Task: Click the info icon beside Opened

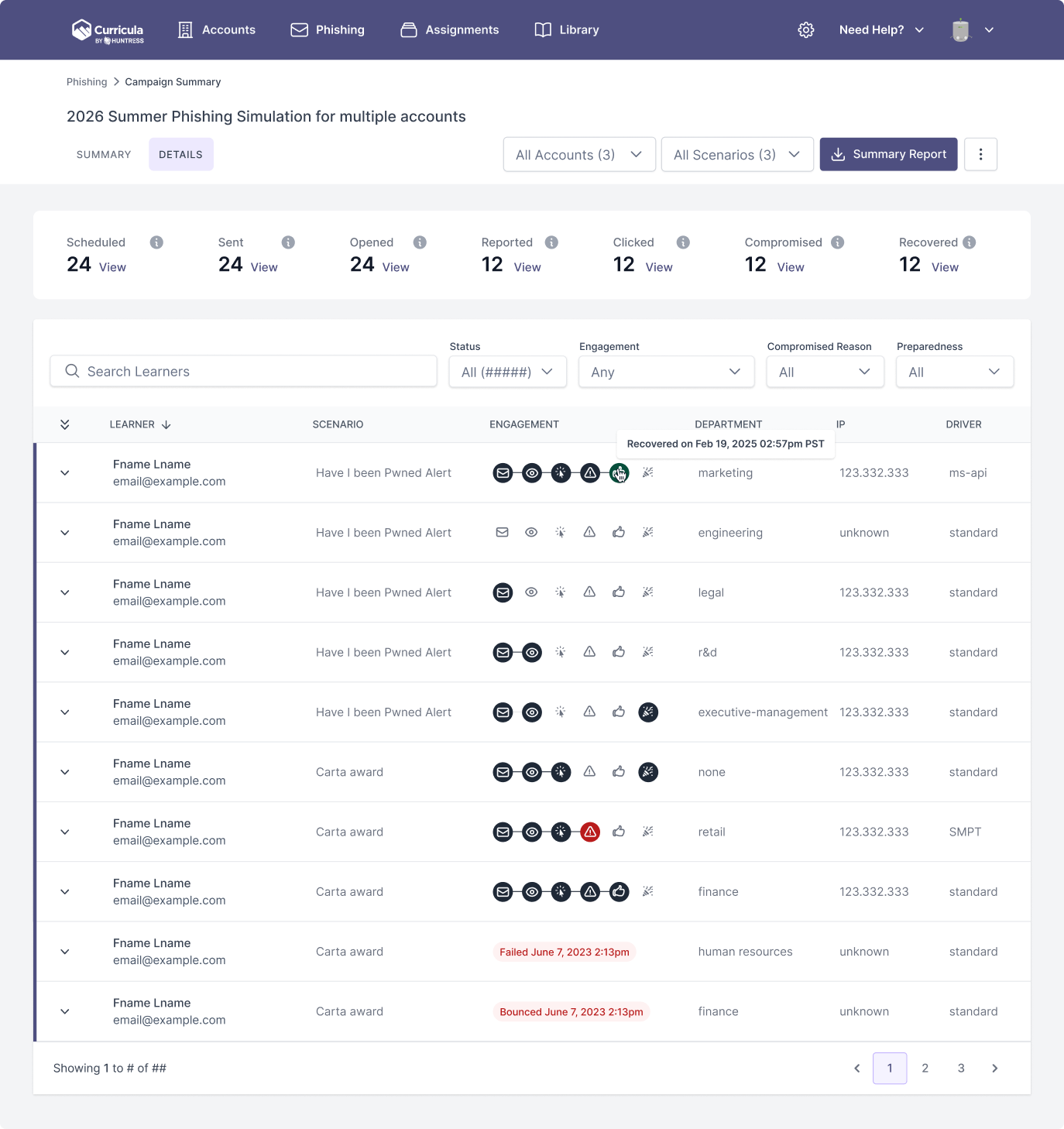Action: tap(420, 242)
